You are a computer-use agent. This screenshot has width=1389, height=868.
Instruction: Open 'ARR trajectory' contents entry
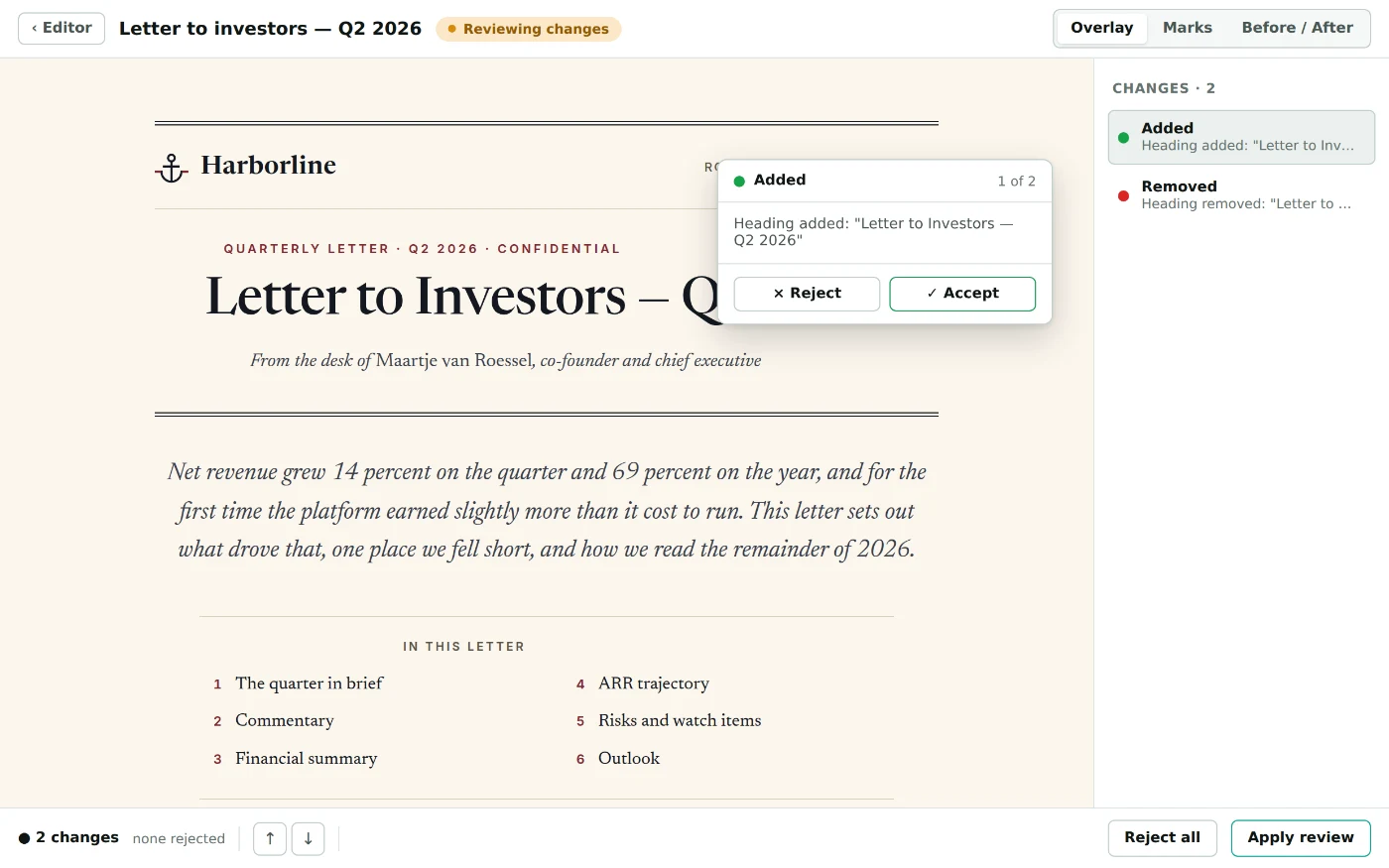click(x=654, y=683)
